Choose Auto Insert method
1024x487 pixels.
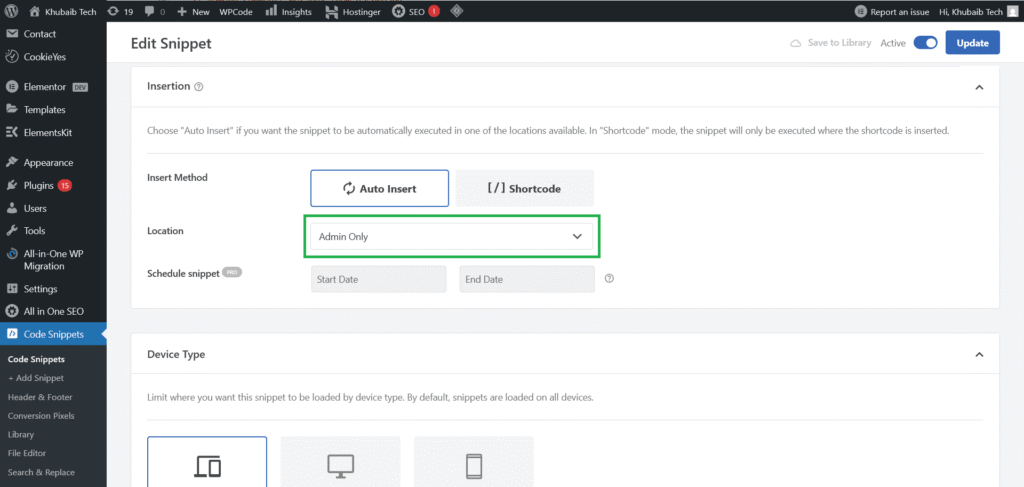[x=379, y=188]
